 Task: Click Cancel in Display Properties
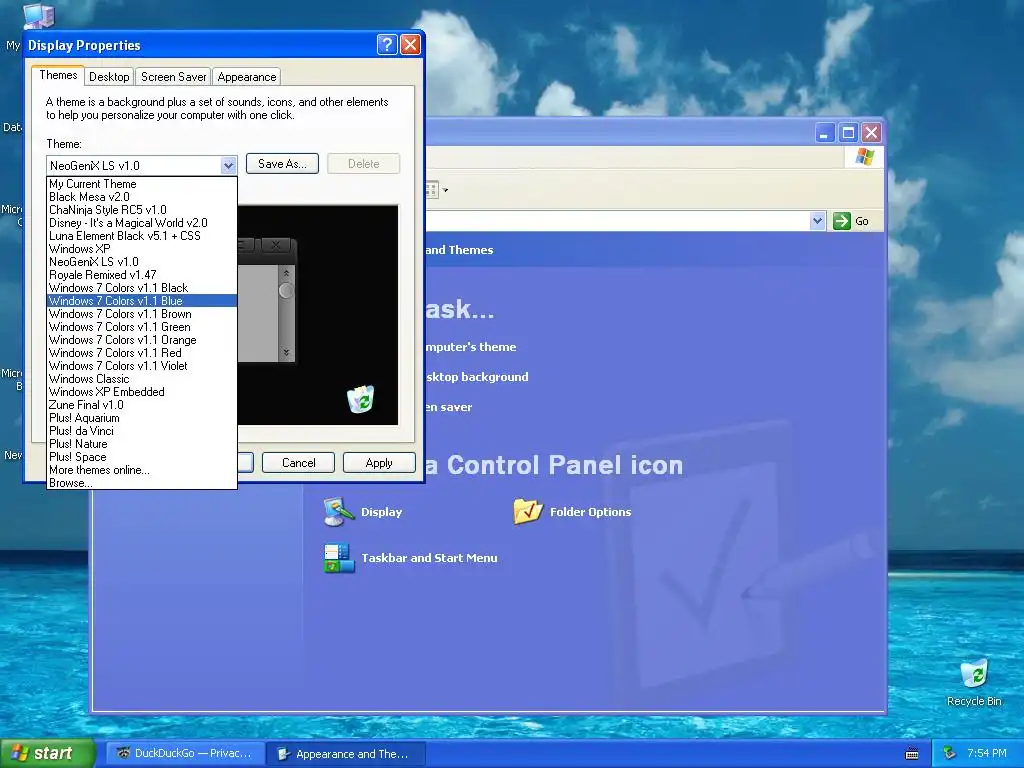[298, 462]
